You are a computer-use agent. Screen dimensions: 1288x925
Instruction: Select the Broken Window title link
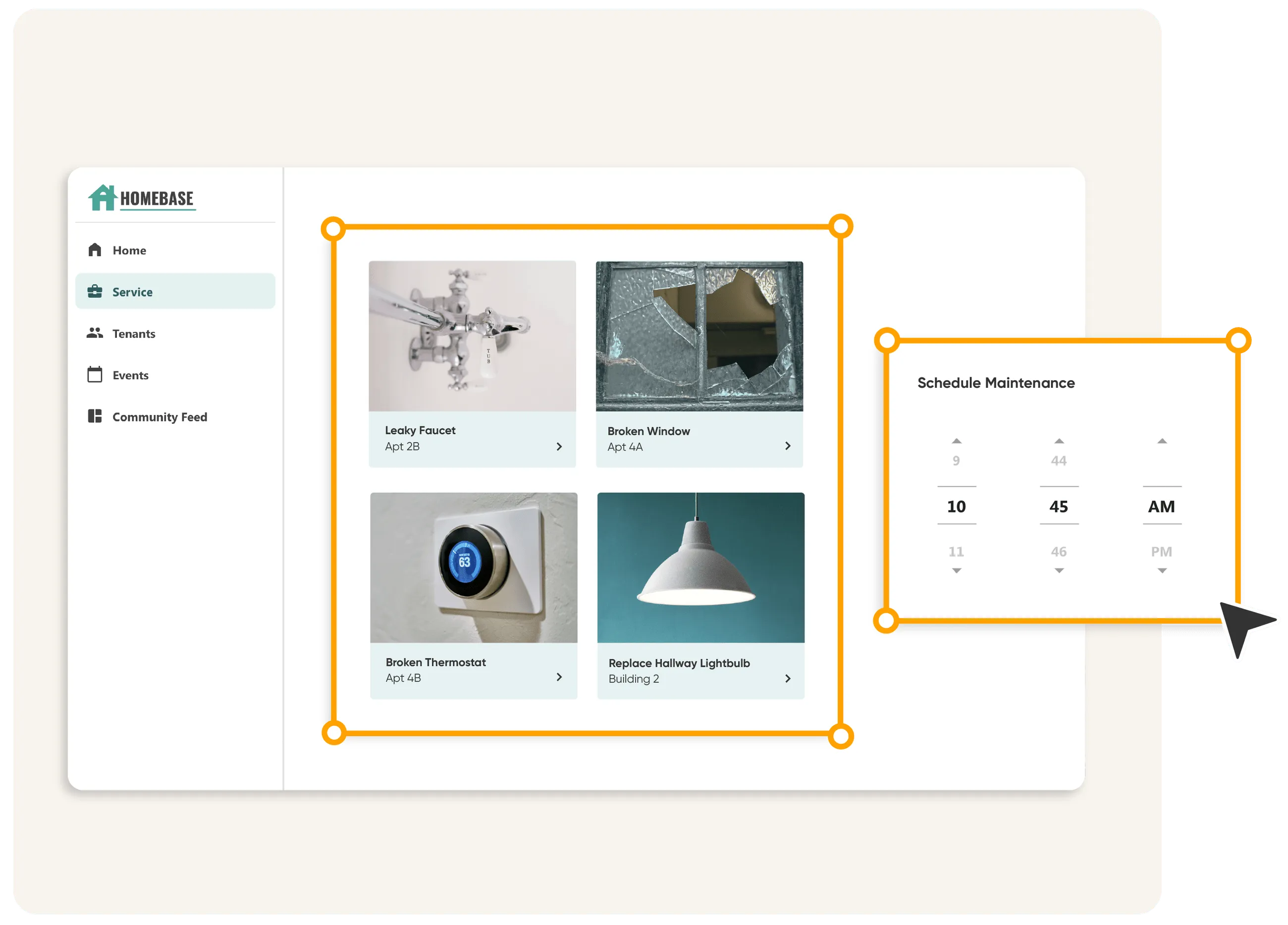click(x=648, y=431)
